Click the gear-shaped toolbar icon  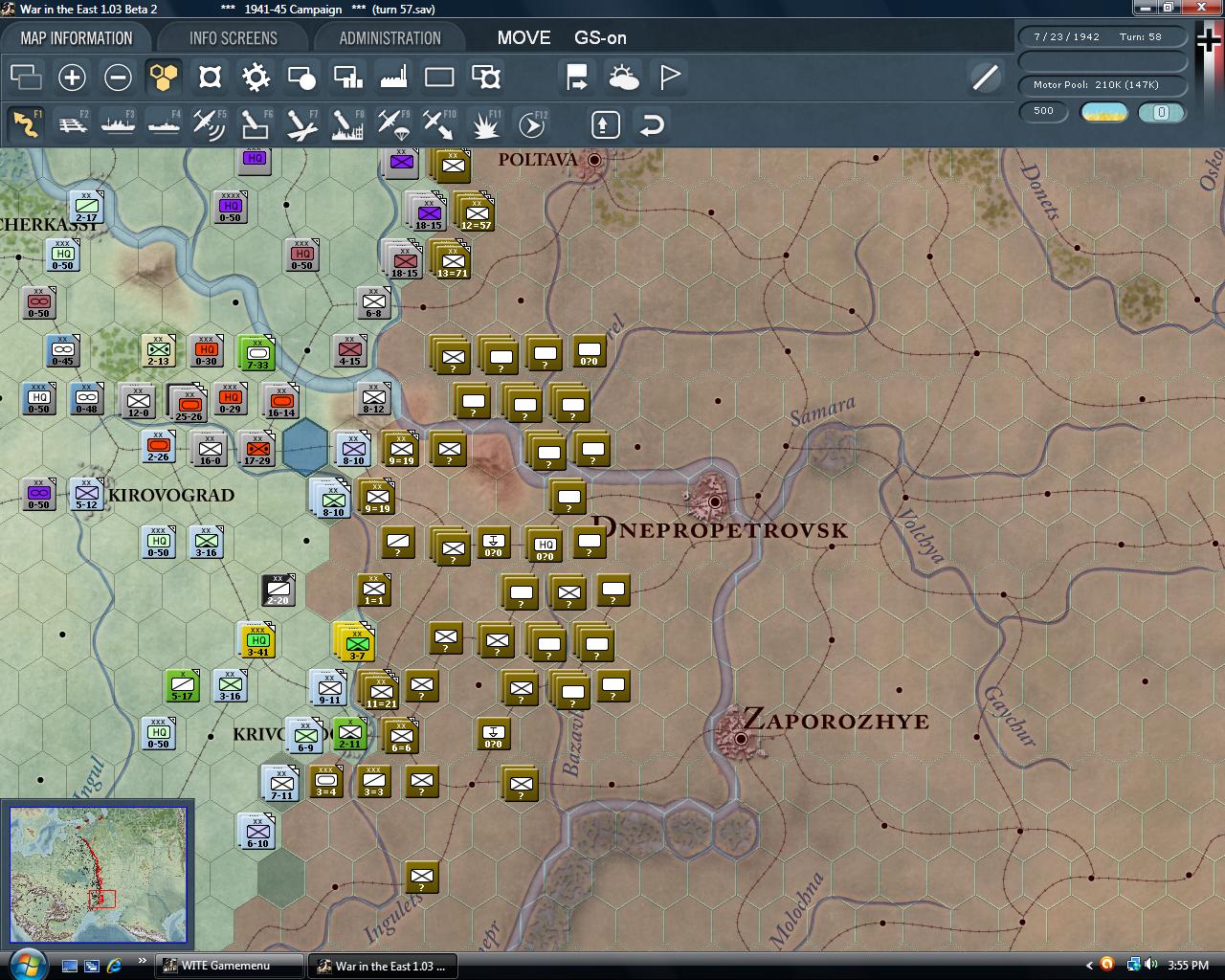(256, 77)
